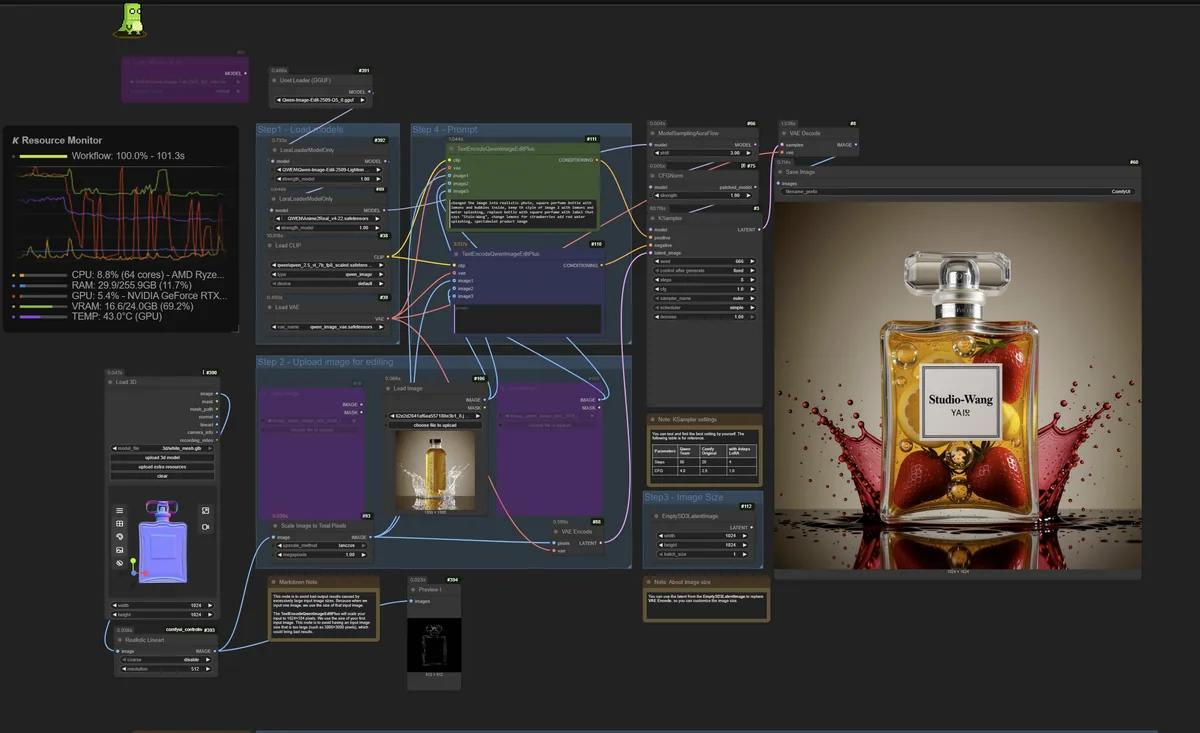Collapse the Save Image node via title dot
This screenshot has width=1200, height=733.
click(780, 171)
